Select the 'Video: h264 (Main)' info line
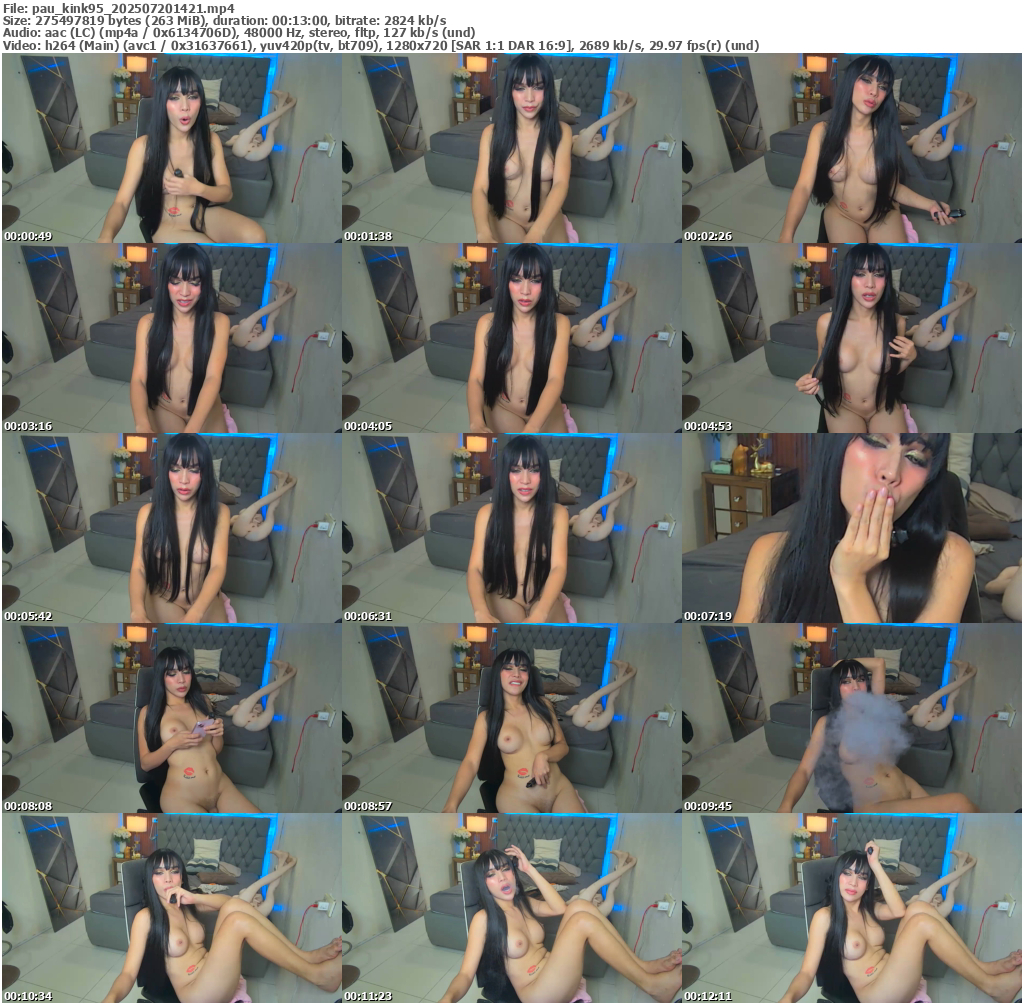The image size is (1024, 1003). (381, 46)
